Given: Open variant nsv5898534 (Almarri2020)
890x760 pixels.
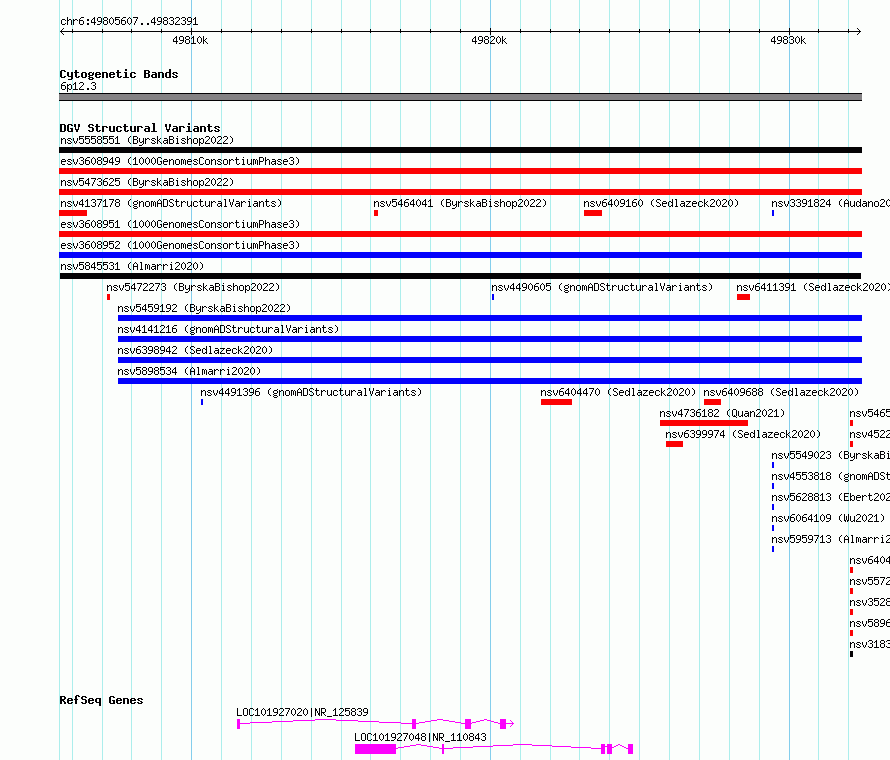Looking at the screenshot, I should (x=189, y=371).
